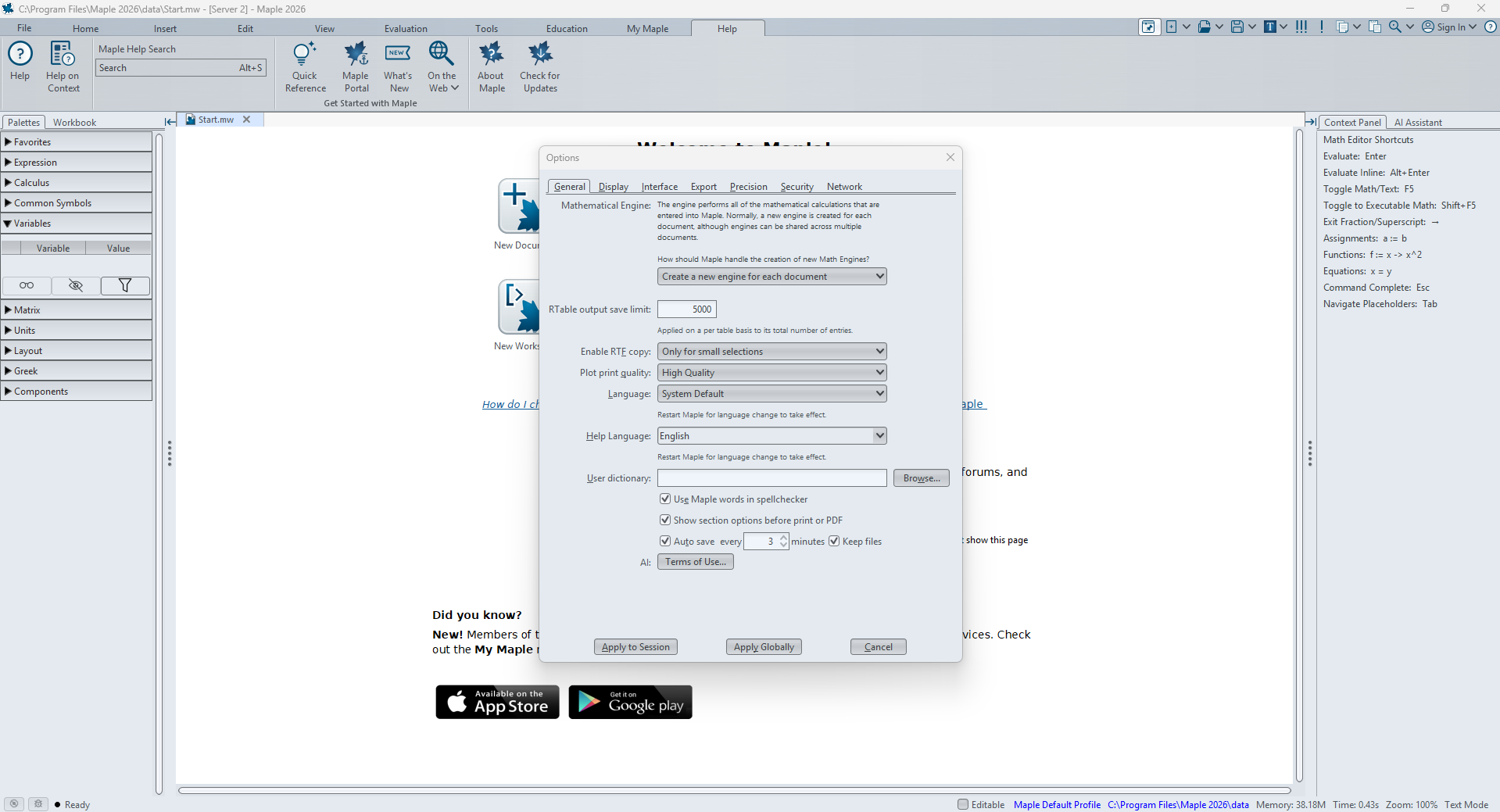This screenshot has height=812, width=1500.
Task: Collapse the right Context Panel arrow icon
Action: 1311,122
